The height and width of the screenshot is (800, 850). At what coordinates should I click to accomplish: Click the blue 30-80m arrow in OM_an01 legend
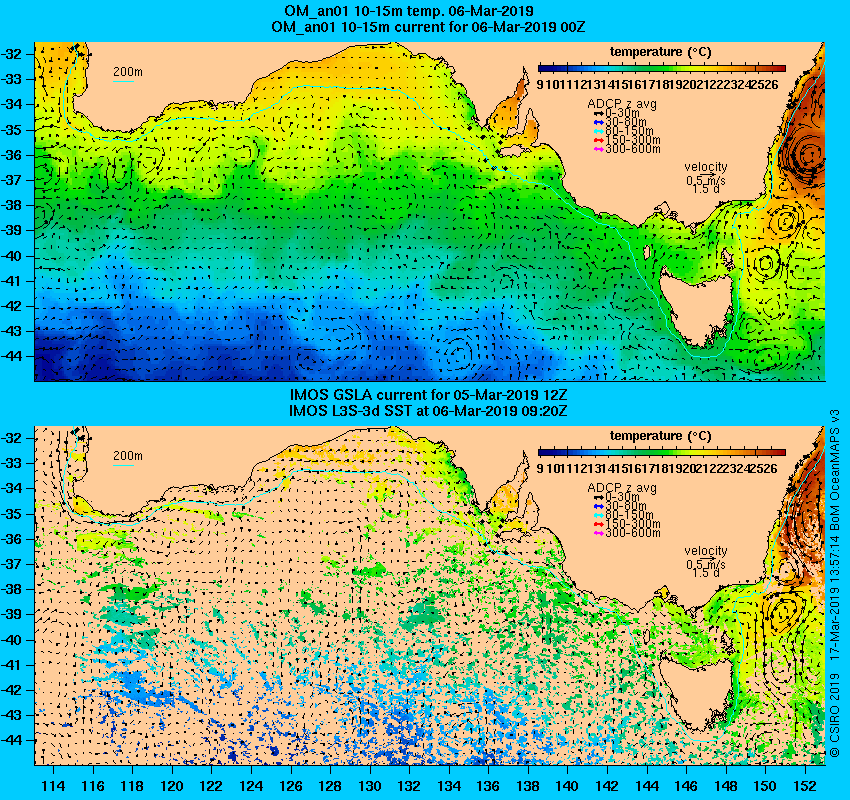pyautogui.click(x=598, y=122)
